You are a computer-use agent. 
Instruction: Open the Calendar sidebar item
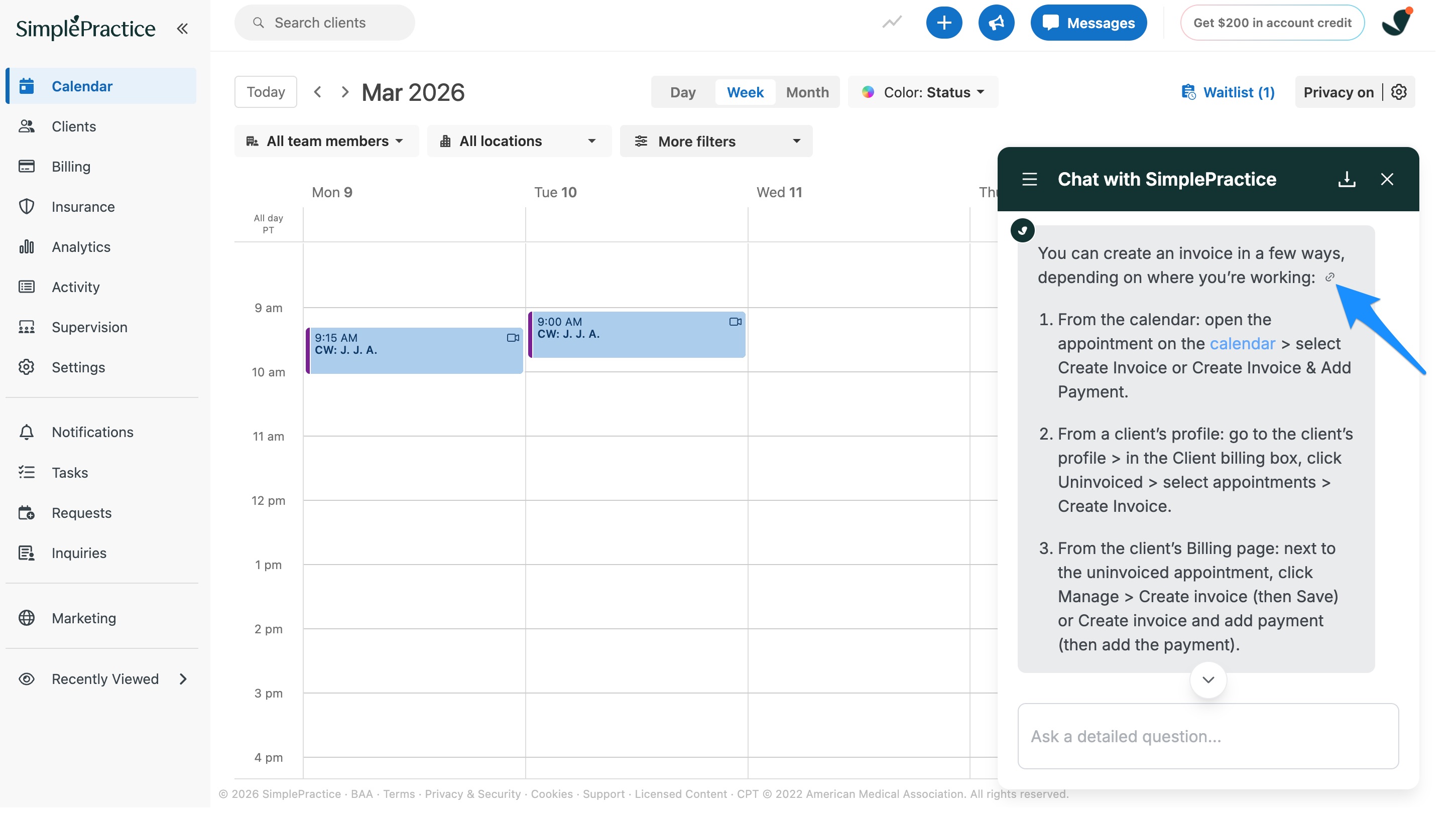coord(101,86)
